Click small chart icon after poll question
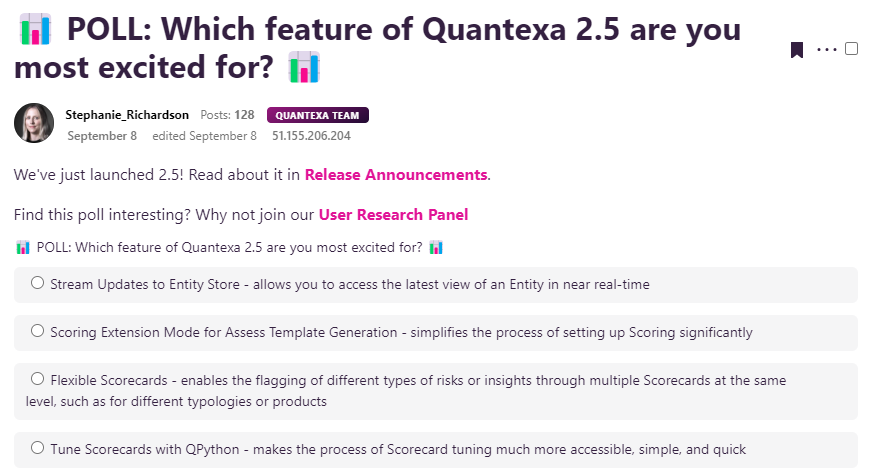Viewport: 874px width, 474px height. coord(436,247)
